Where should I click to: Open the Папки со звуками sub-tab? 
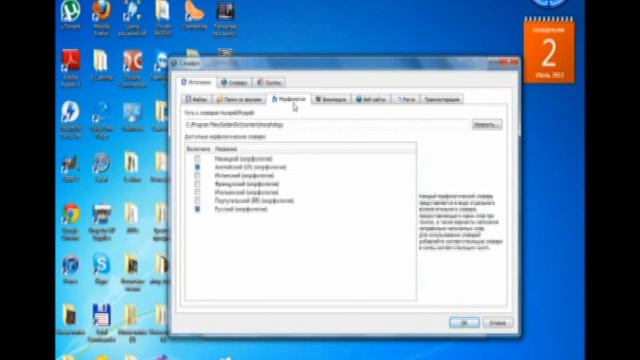coord(239,99)
